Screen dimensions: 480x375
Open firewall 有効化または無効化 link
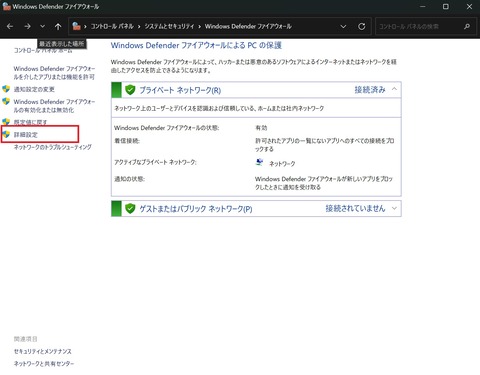click(54, 106)
